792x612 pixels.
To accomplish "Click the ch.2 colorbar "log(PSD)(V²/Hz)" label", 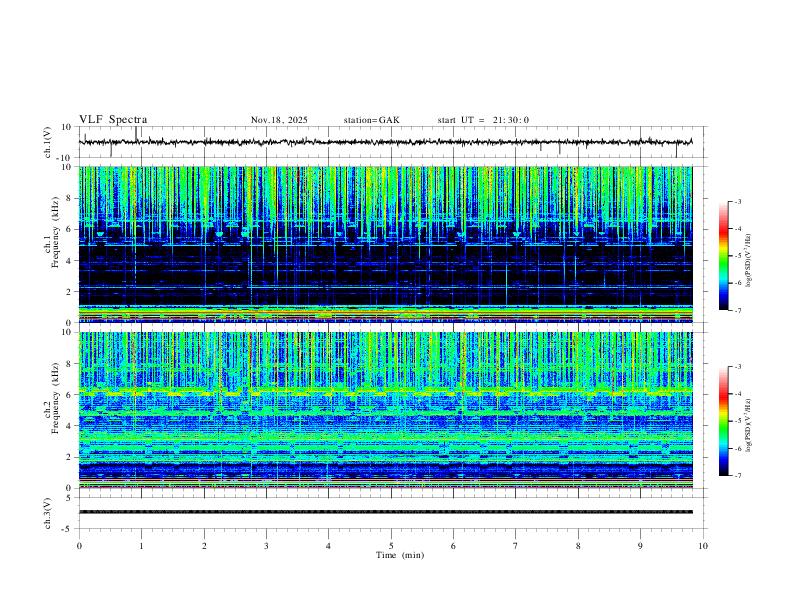I will coord(749,426).
